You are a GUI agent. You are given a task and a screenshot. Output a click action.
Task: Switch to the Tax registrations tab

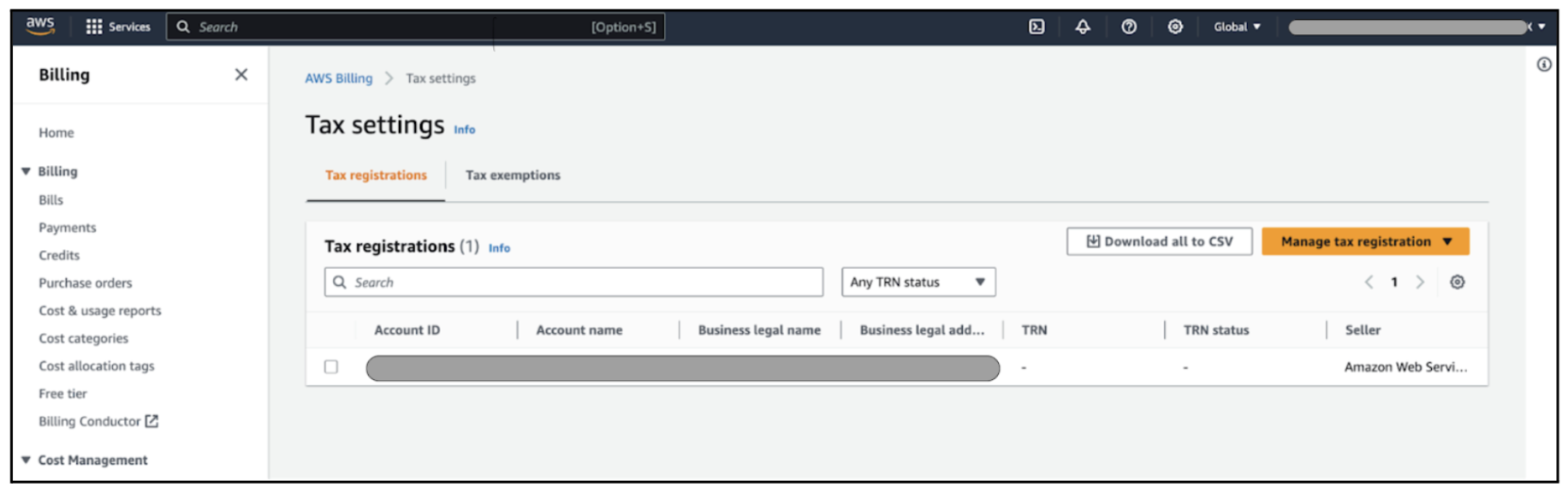pos(376,175)
